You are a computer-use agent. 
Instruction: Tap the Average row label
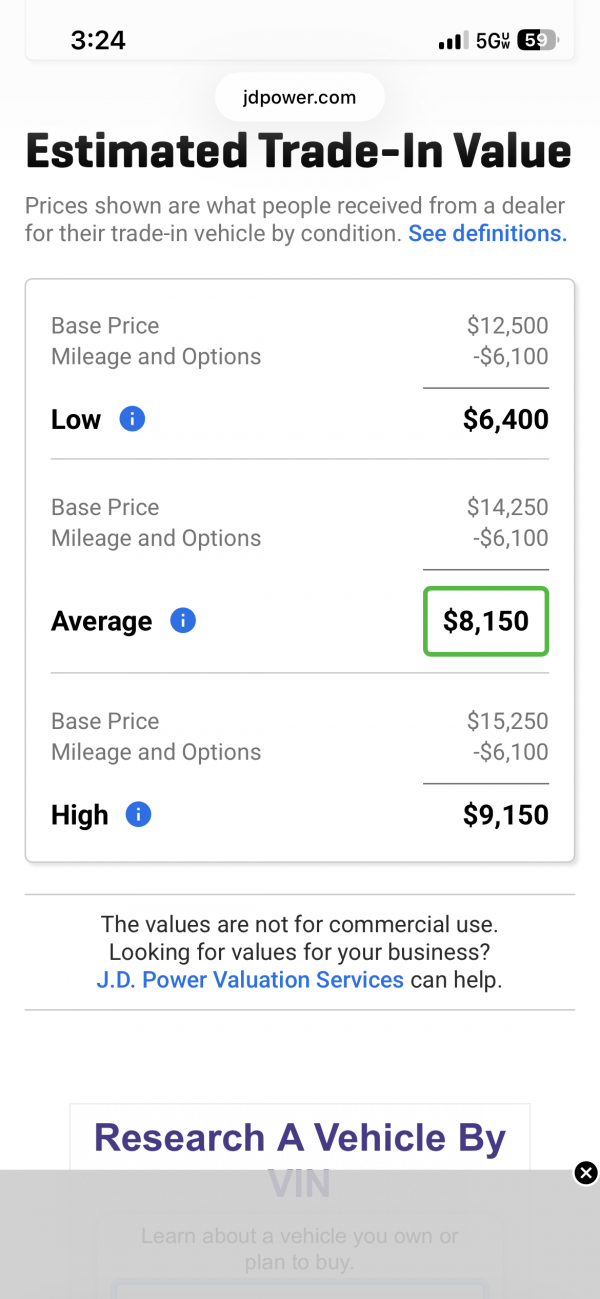102,621
